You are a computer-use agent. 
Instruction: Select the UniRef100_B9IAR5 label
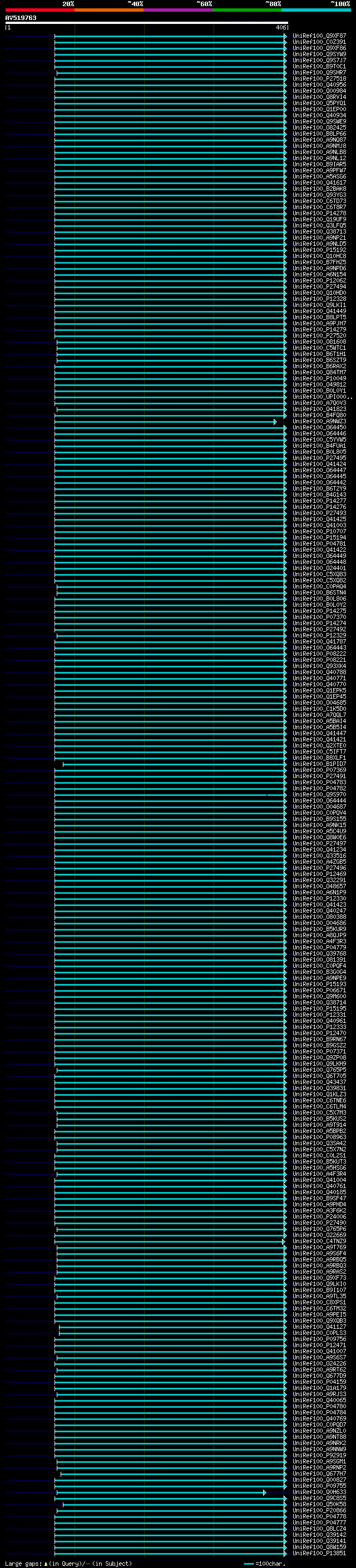click(319, 164)
